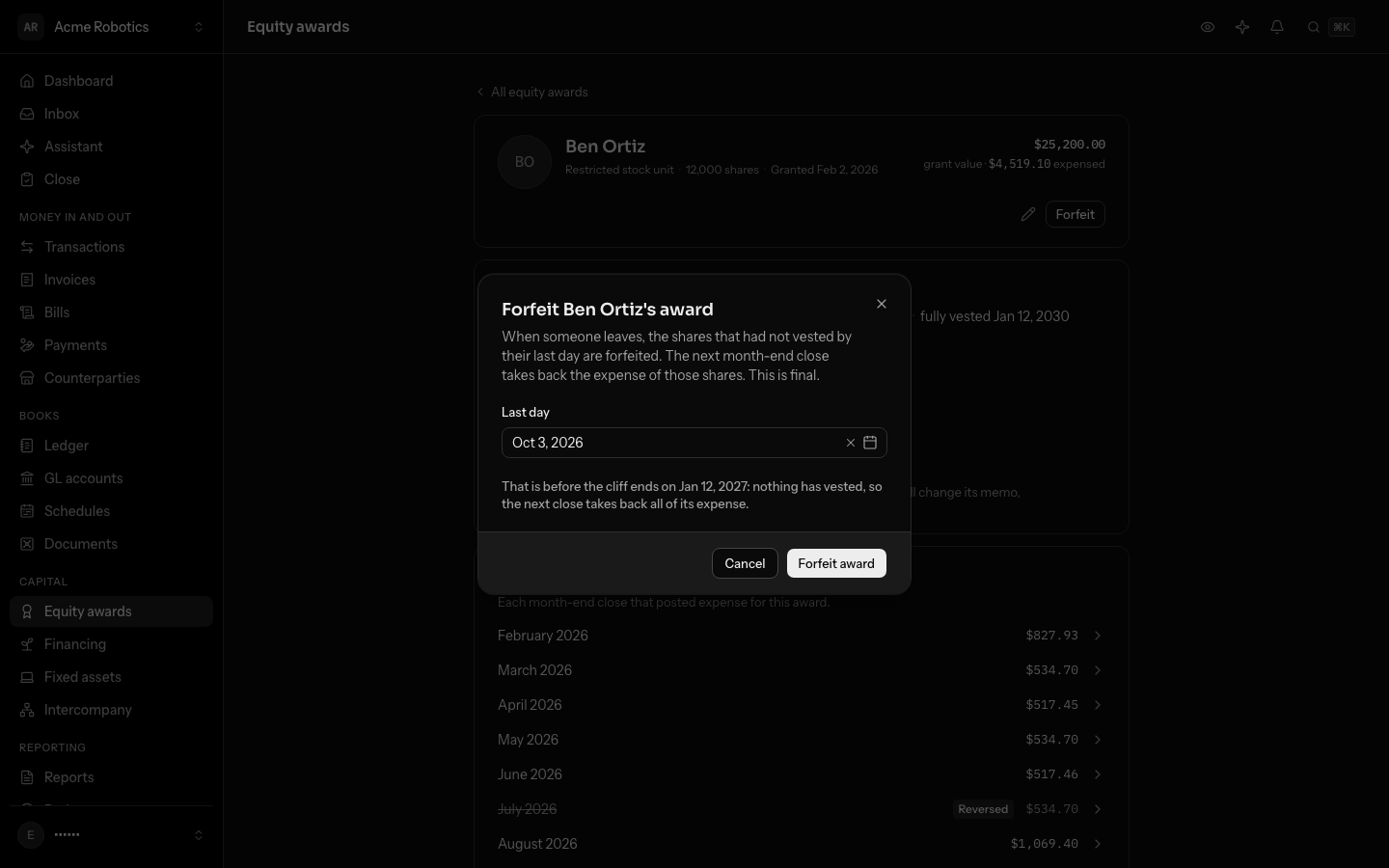This screenshot has width=1389, height=868.
Task: Clear the Last day date value
Action: point(851,443)
